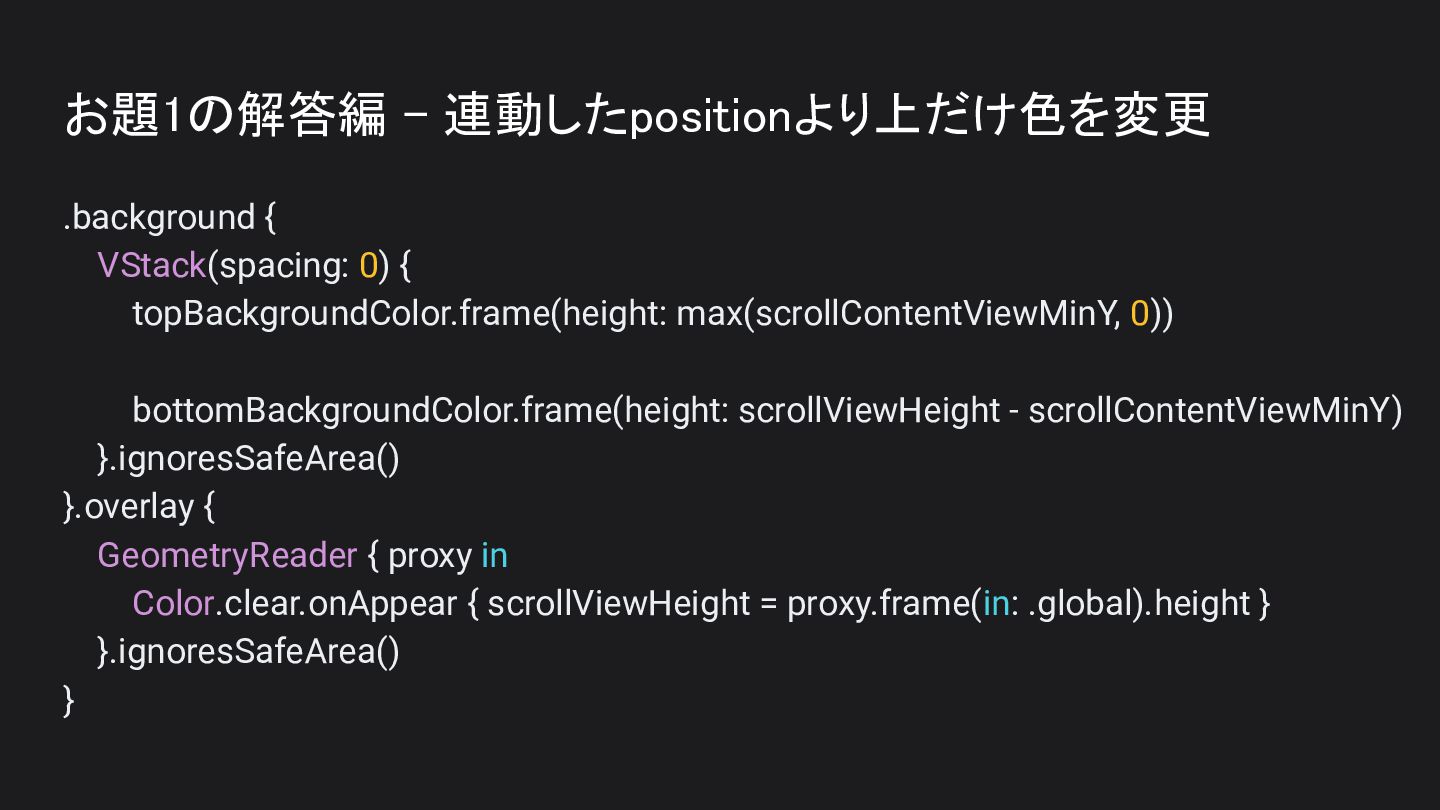The image size is (1440, 810).
Task: Click the first }.ignoresSafeArea() line
Action: tap(249, 458)
